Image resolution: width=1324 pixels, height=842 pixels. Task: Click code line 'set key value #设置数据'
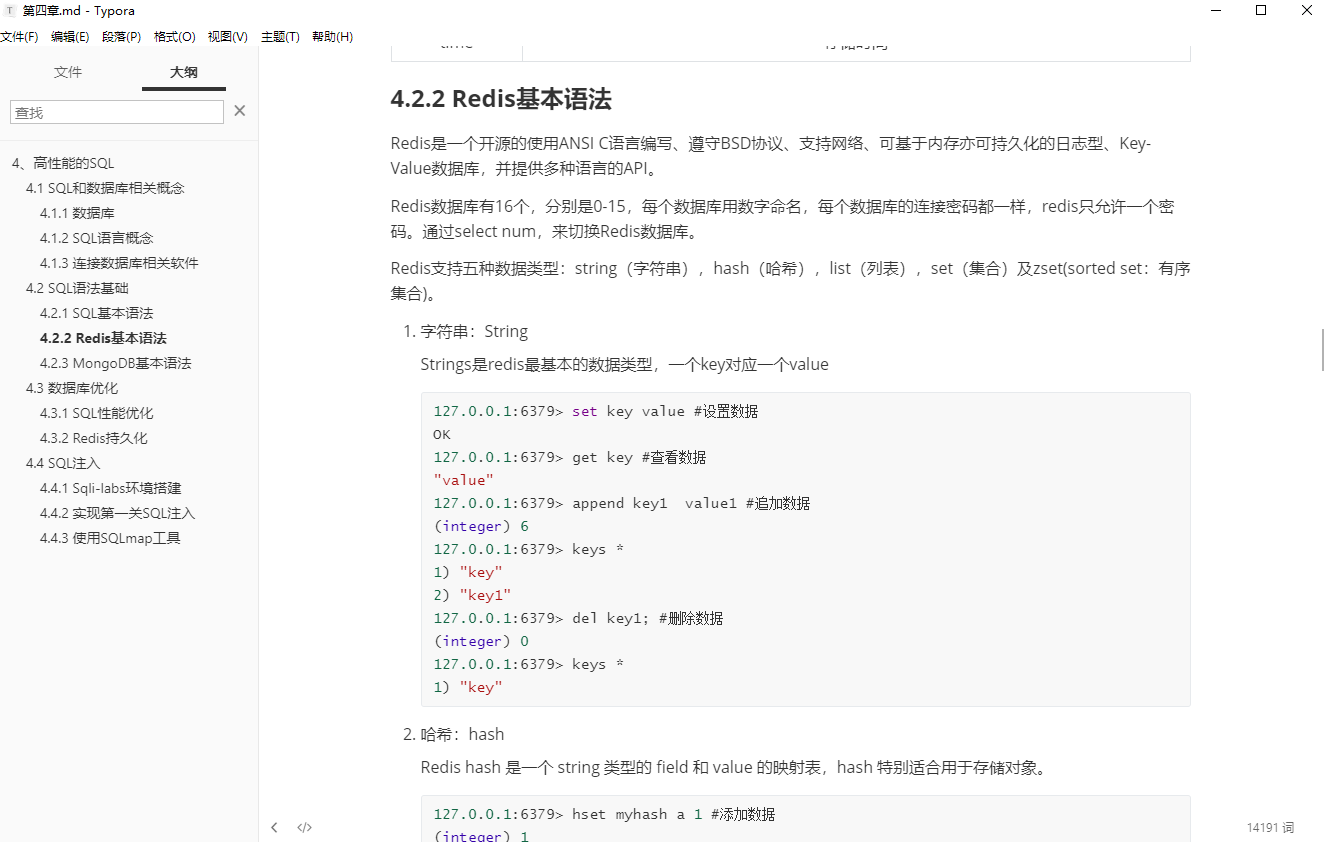pyautogui.click(x=665, y=411)
